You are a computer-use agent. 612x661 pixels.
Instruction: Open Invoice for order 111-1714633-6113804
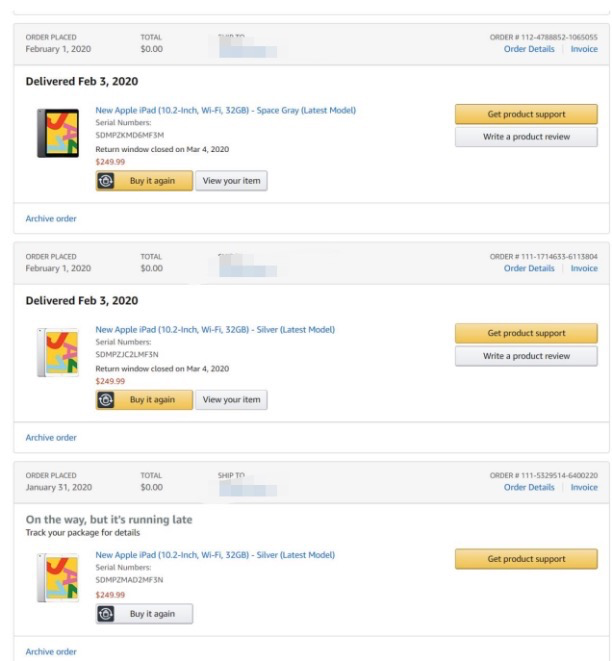click(584, 268)
